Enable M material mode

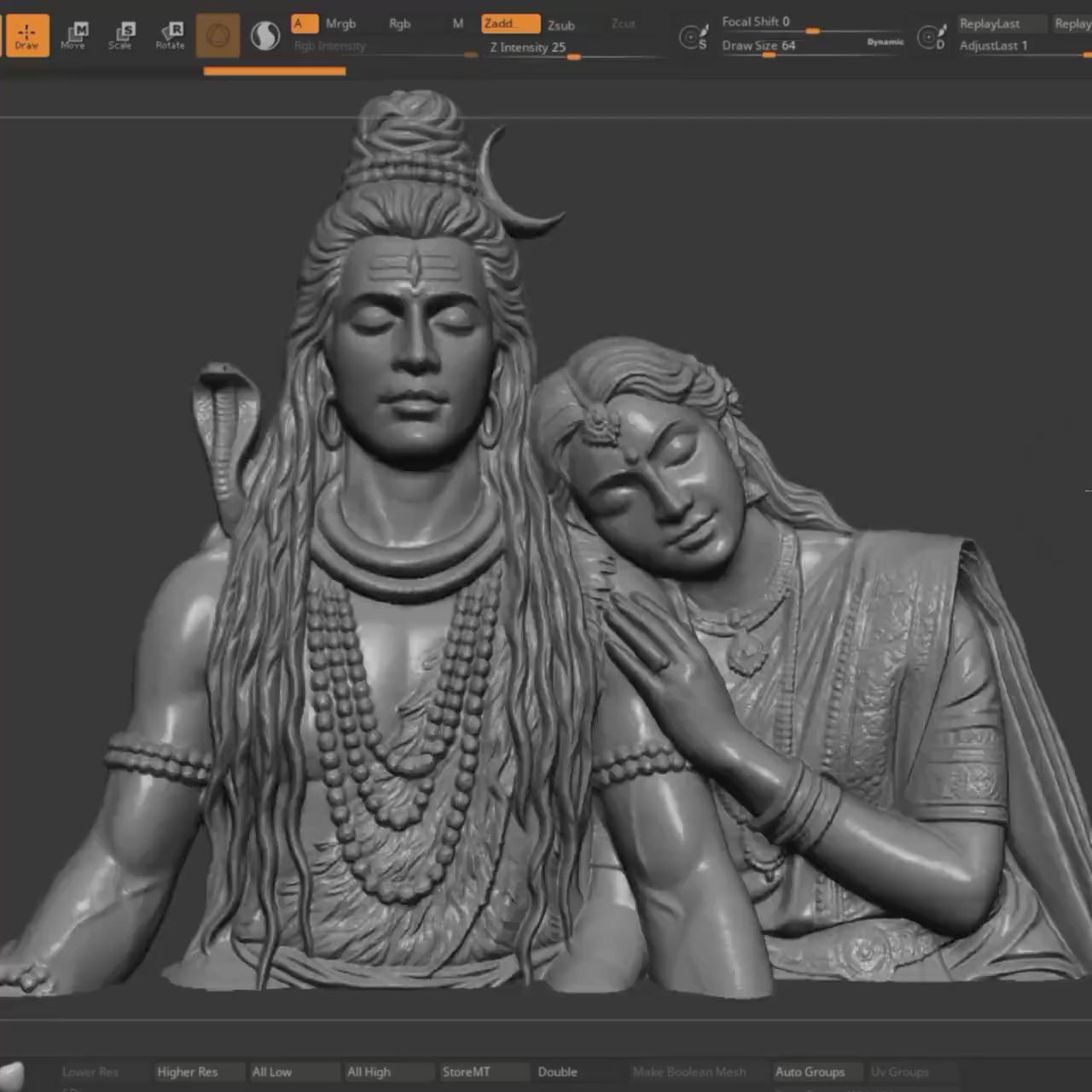pos(458,24)
